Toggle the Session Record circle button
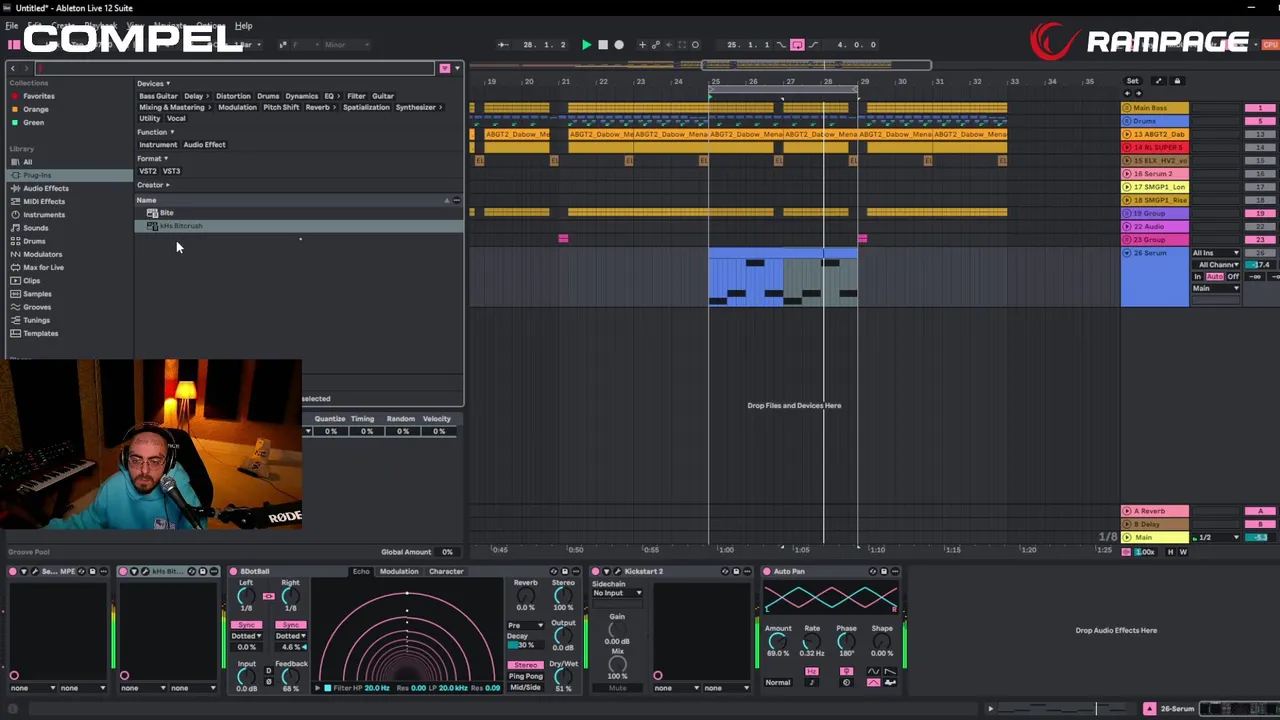Screen dimensions: 1280x720 [695, 45]
